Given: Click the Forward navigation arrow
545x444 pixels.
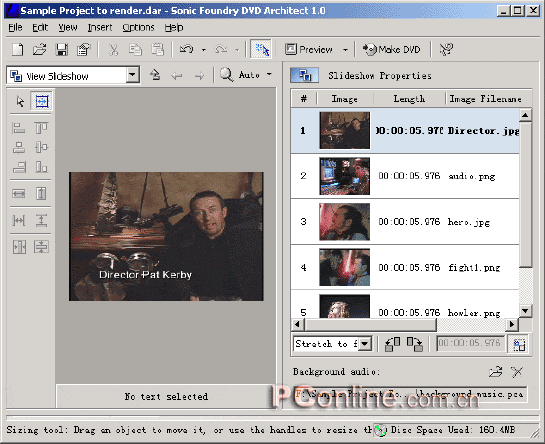Looking at the screenshot, I should (199, 75).
